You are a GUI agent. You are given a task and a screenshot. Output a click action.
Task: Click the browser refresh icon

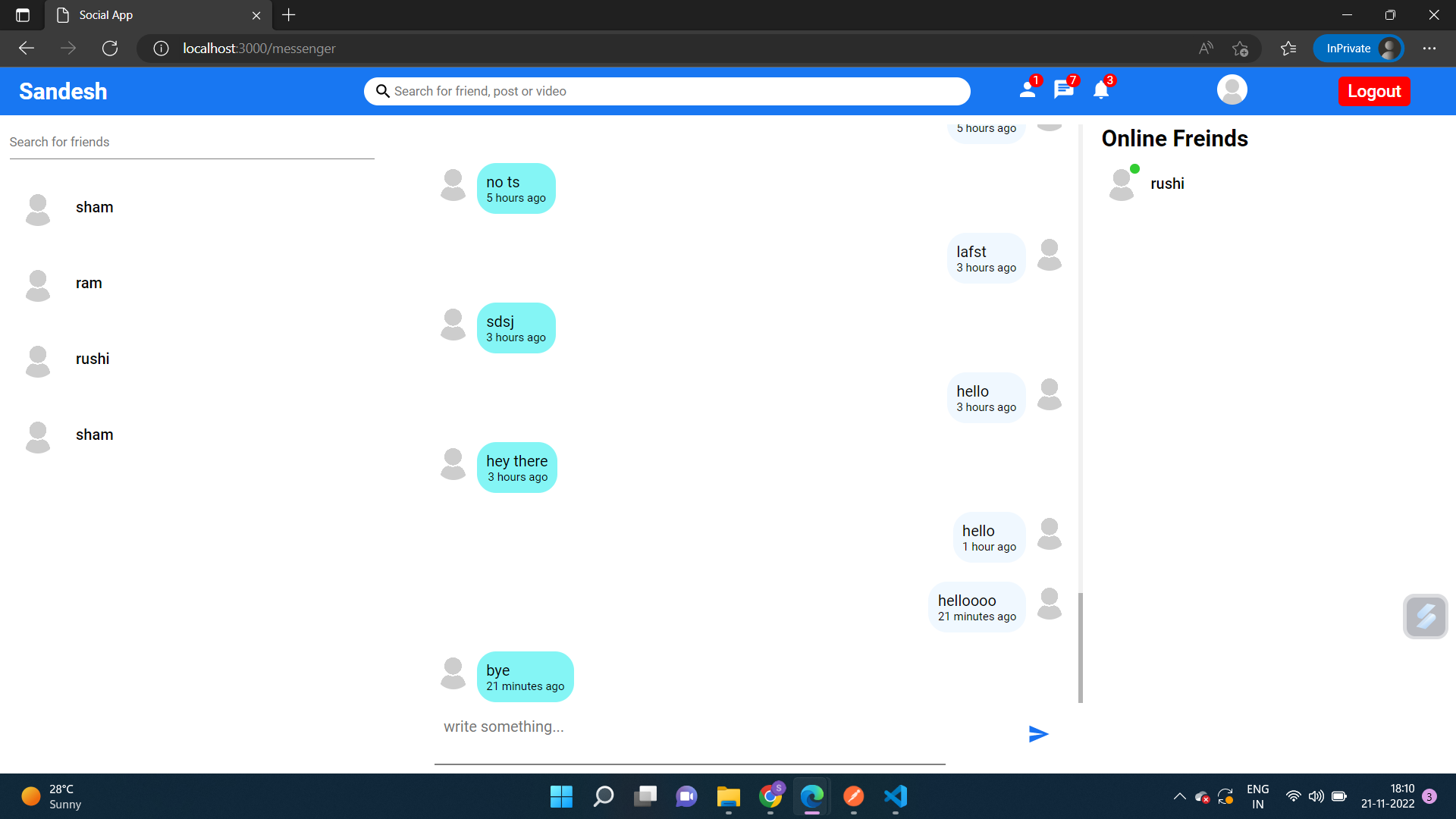[110, 49]
